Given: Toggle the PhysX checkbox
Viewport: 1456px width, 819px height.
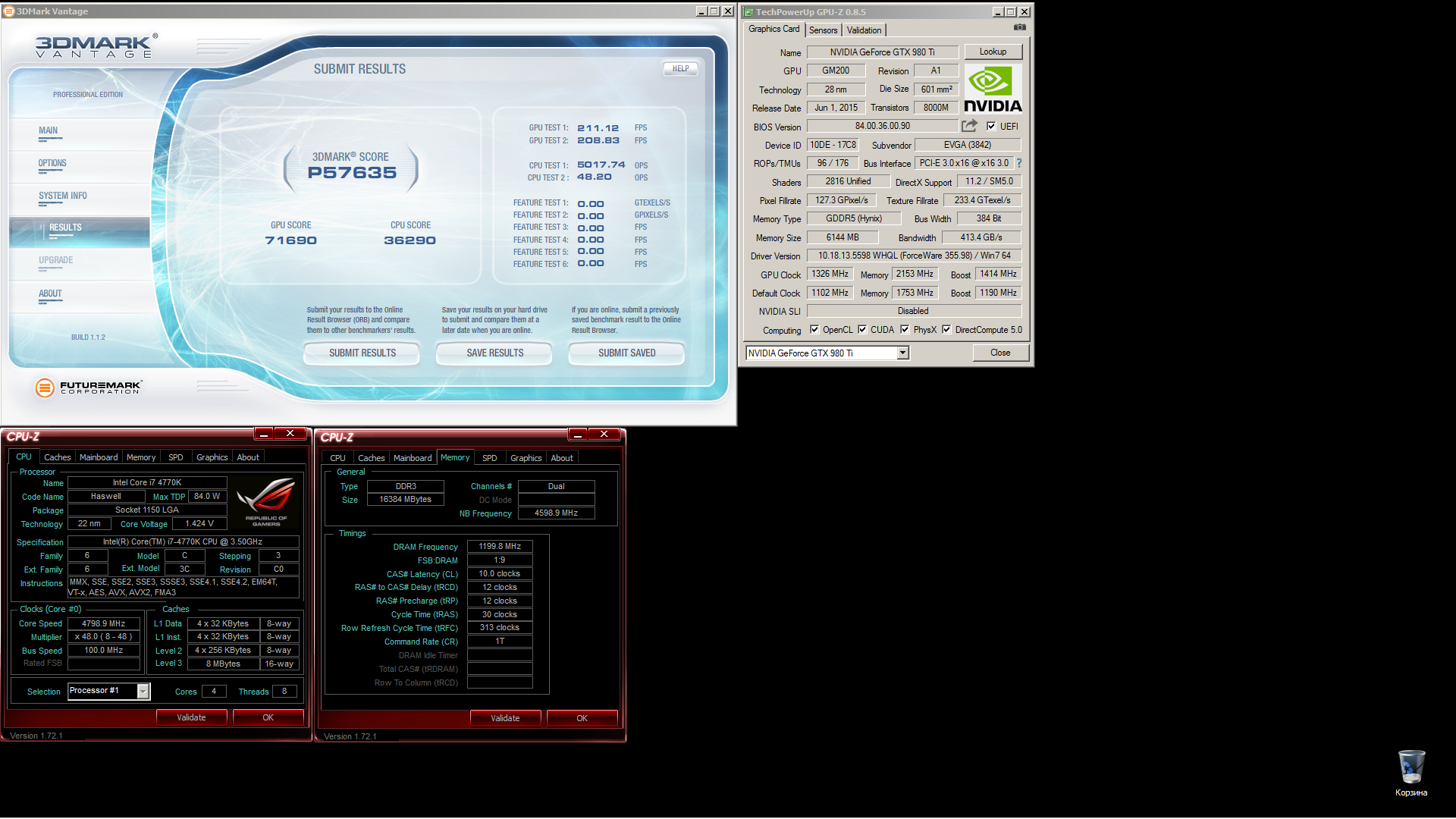Looking at the screenshot, I should [x=905, y=330].
